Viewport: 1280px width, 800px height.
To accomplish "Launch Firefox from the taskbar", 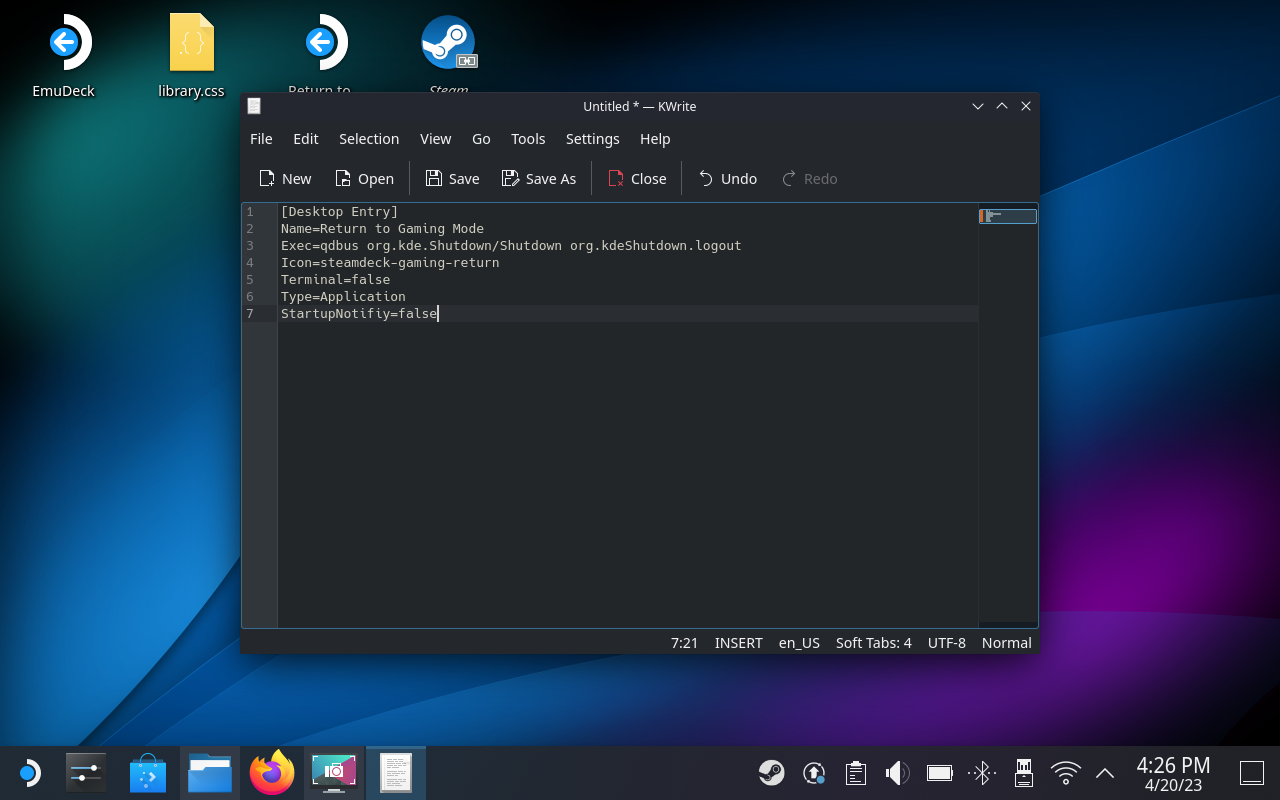I will coord(272,772).
